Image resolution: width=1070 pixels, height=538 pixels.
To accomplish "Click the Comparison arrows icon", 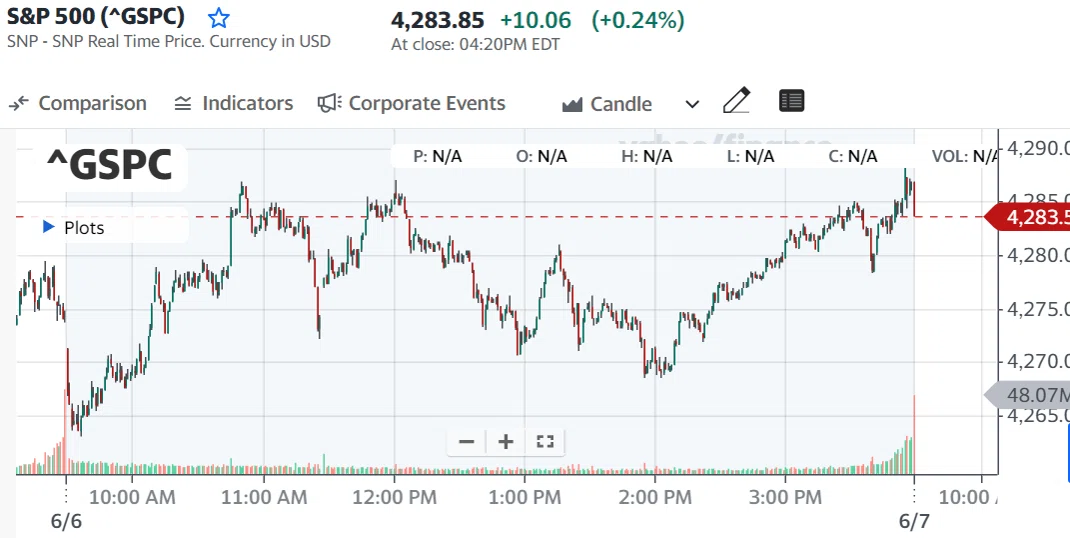I will click(x=18, y=103).
